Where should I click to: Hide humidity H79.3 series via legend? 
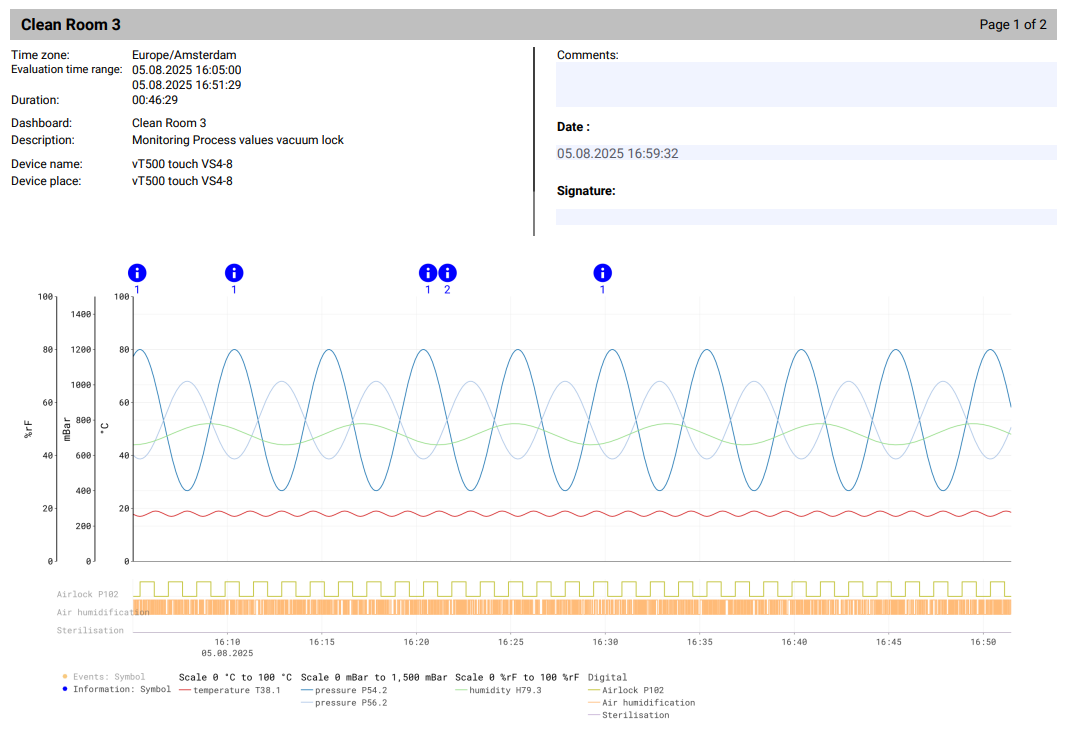point(505,690)
